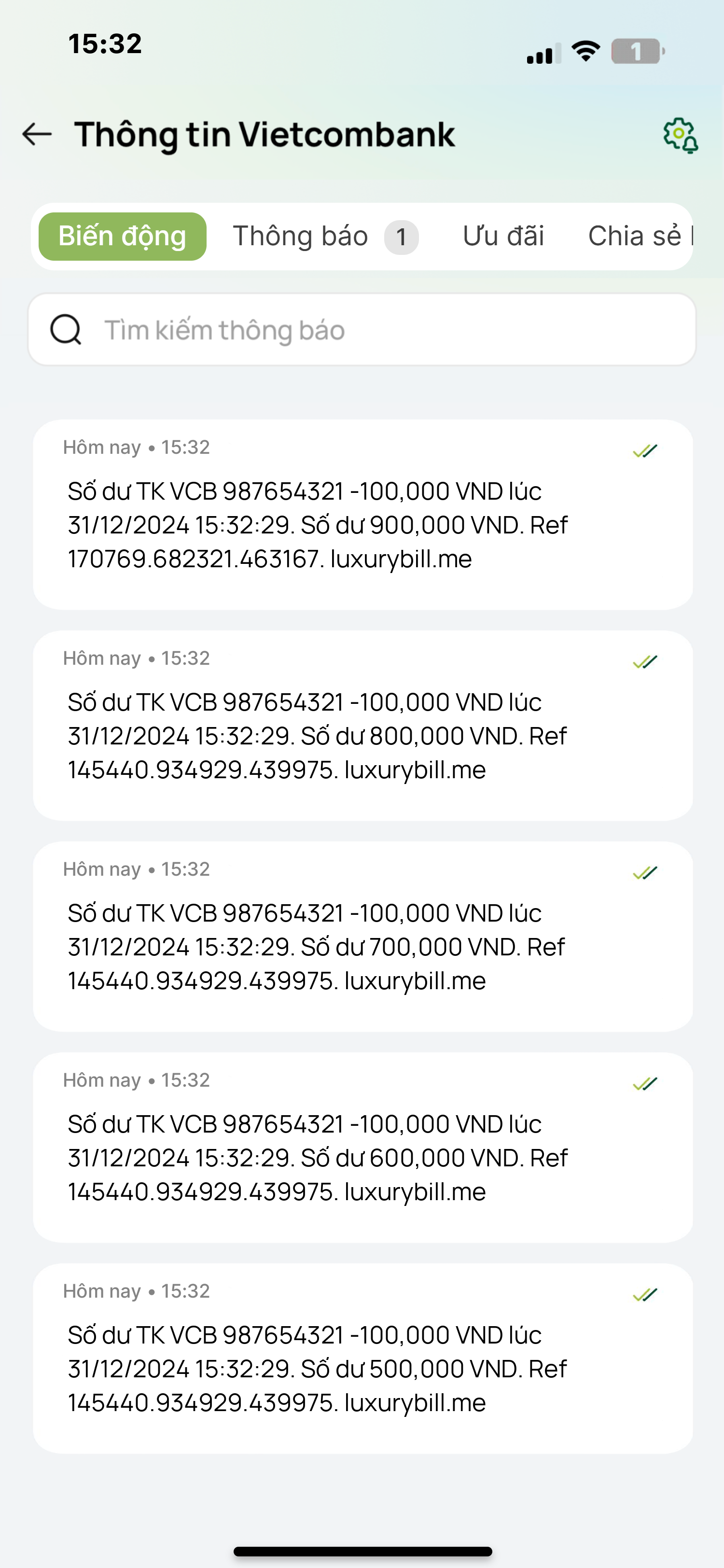Image resolution: width=724 pixels, height=1568 pixels.
Task: Tap the search magnifier icon
Action: pyautogui.click(x=66, y=330)
